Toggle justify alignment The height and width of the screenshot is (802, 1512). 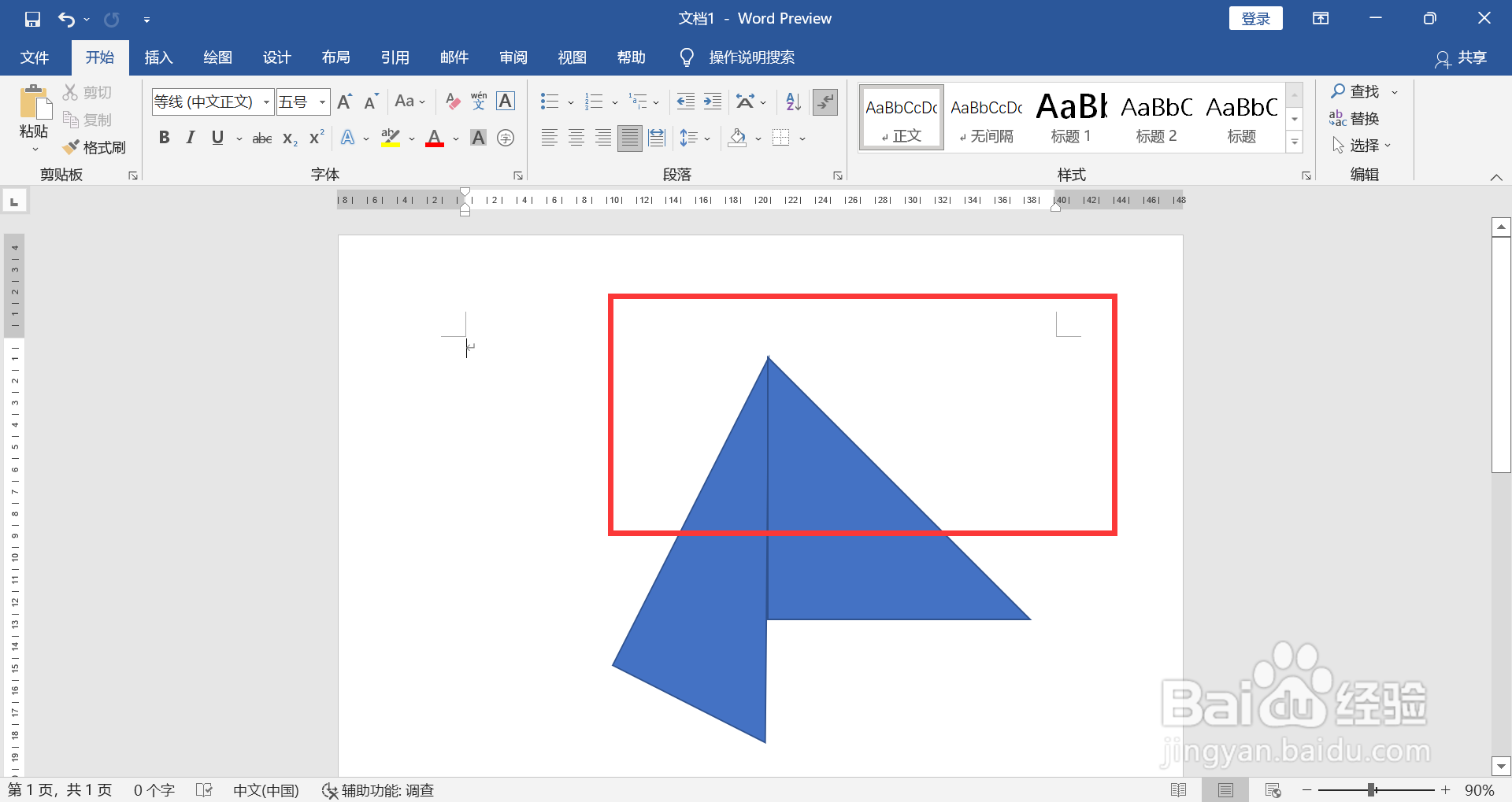click(630, 139)
